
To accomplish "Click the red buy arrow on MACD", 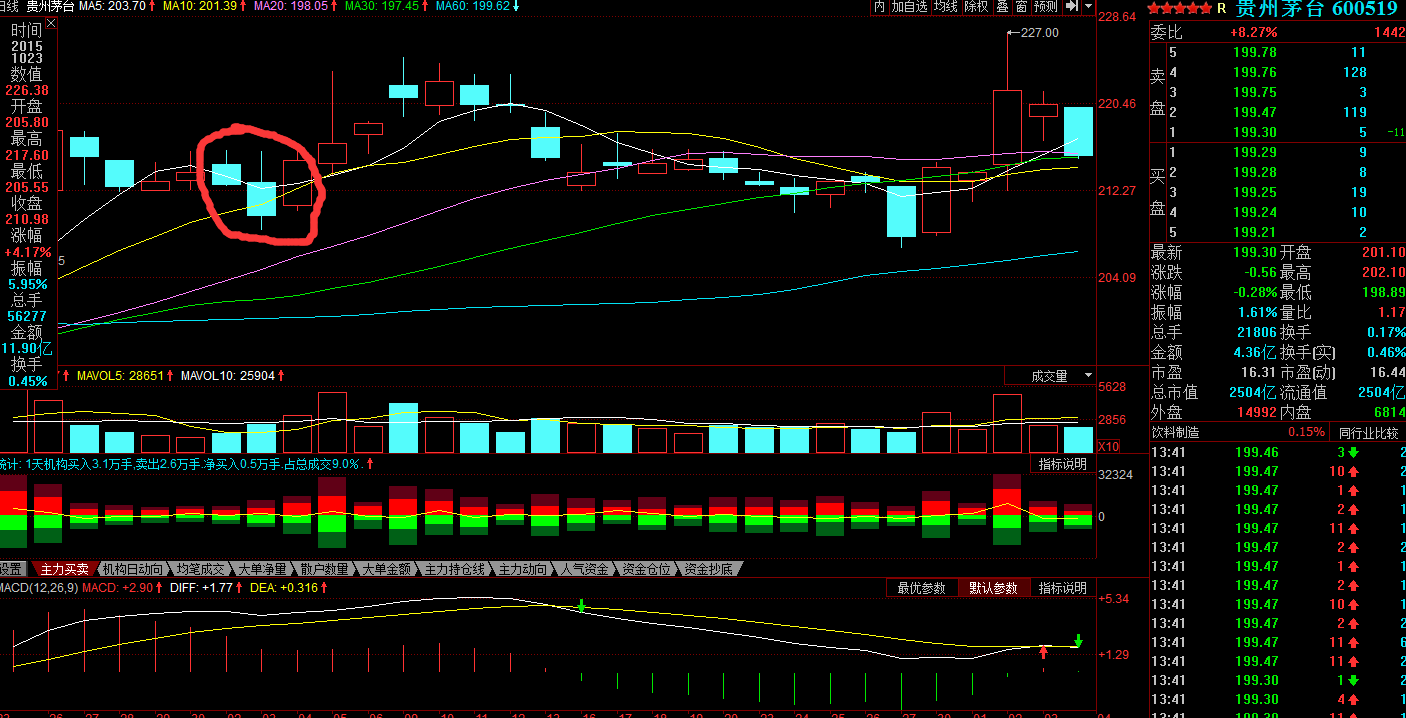I will pyautogui.click(x=1044, y=652).
